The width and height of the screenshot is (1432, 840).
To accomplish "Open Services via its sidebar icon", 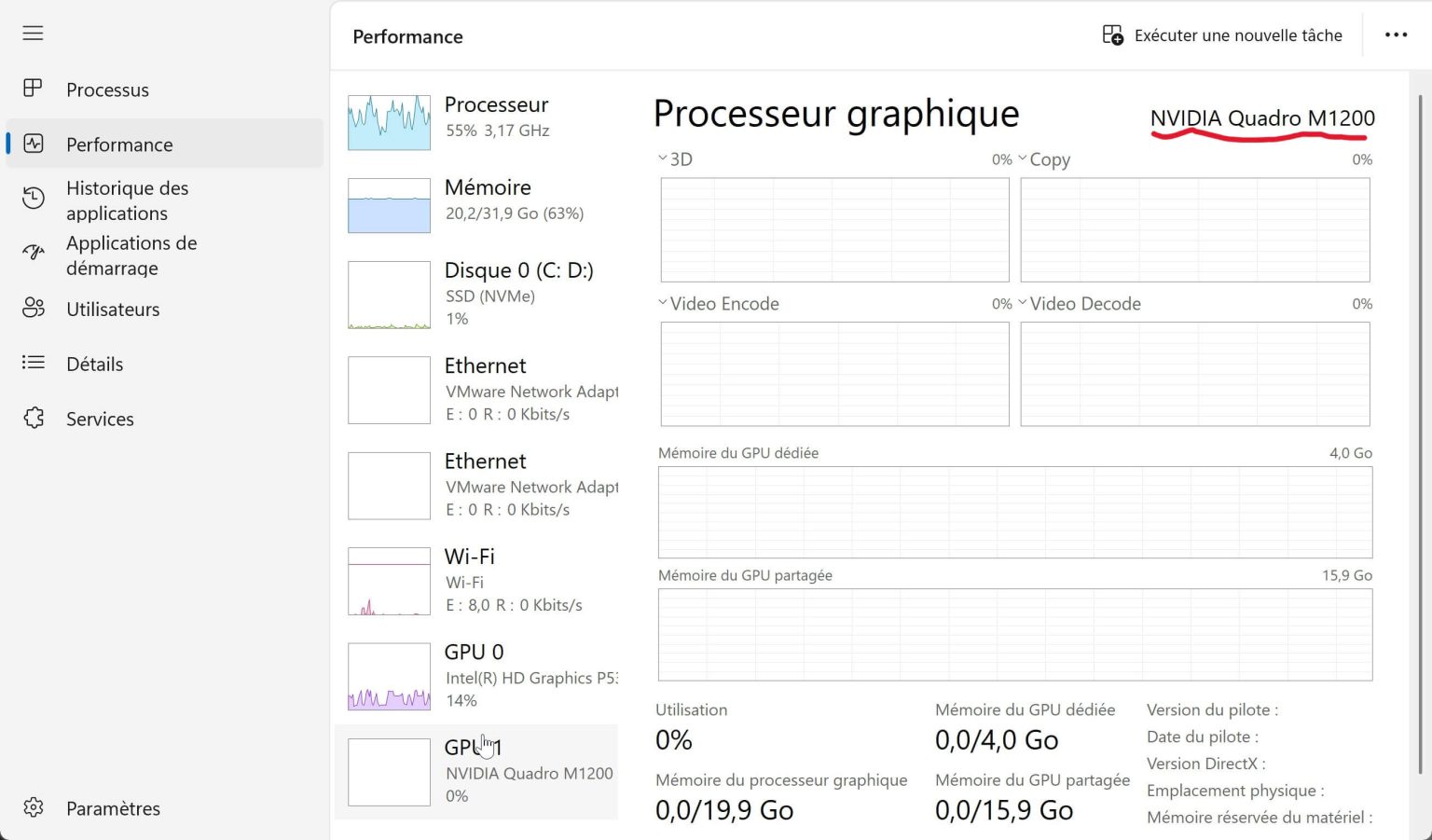I will pyautogui.click(x=34, y=419).
